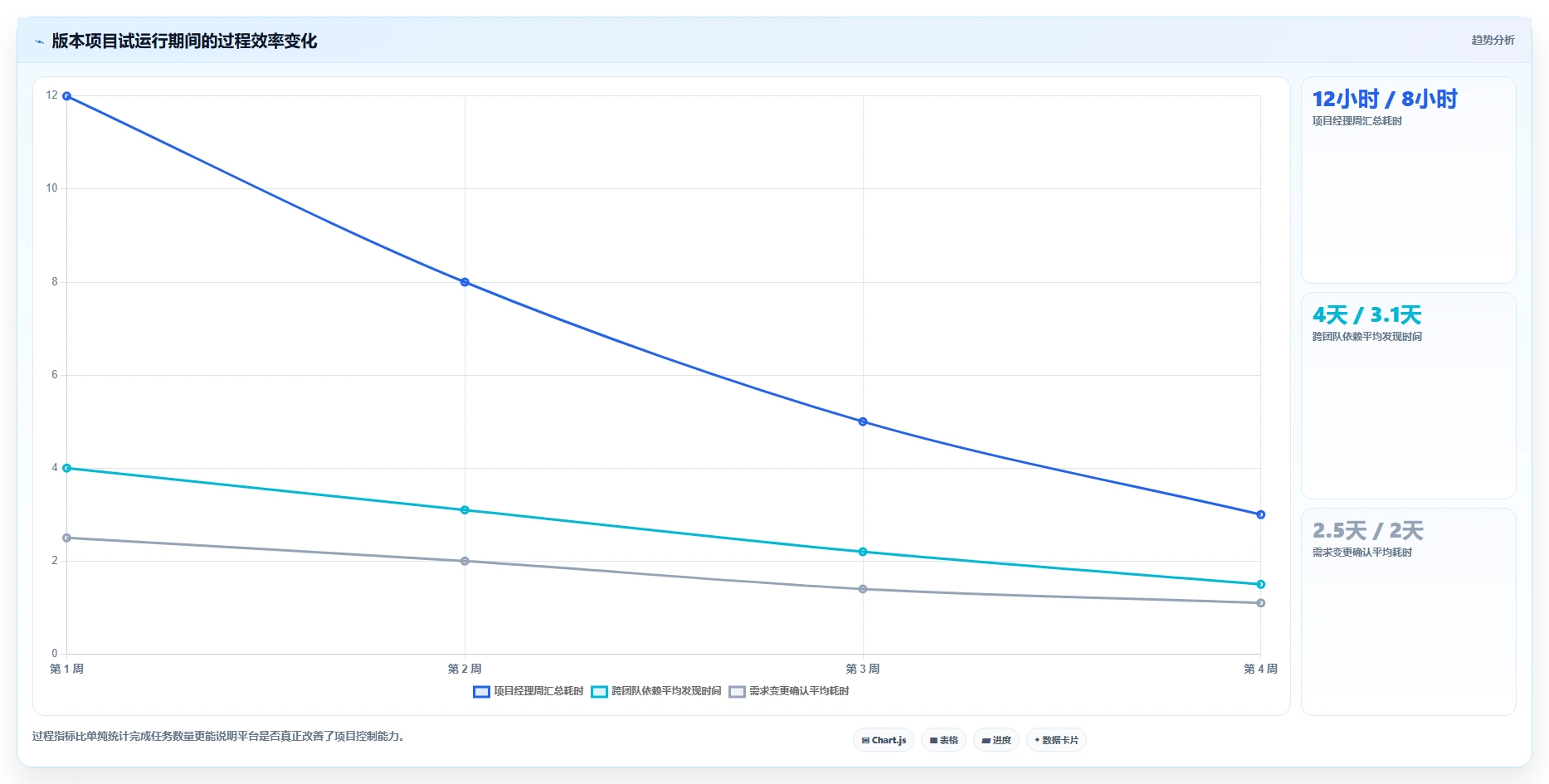The width and height of the screenshot is (1549, 784).
Task: Select the gray line point at 第 3 周
Action: (863, 589)
